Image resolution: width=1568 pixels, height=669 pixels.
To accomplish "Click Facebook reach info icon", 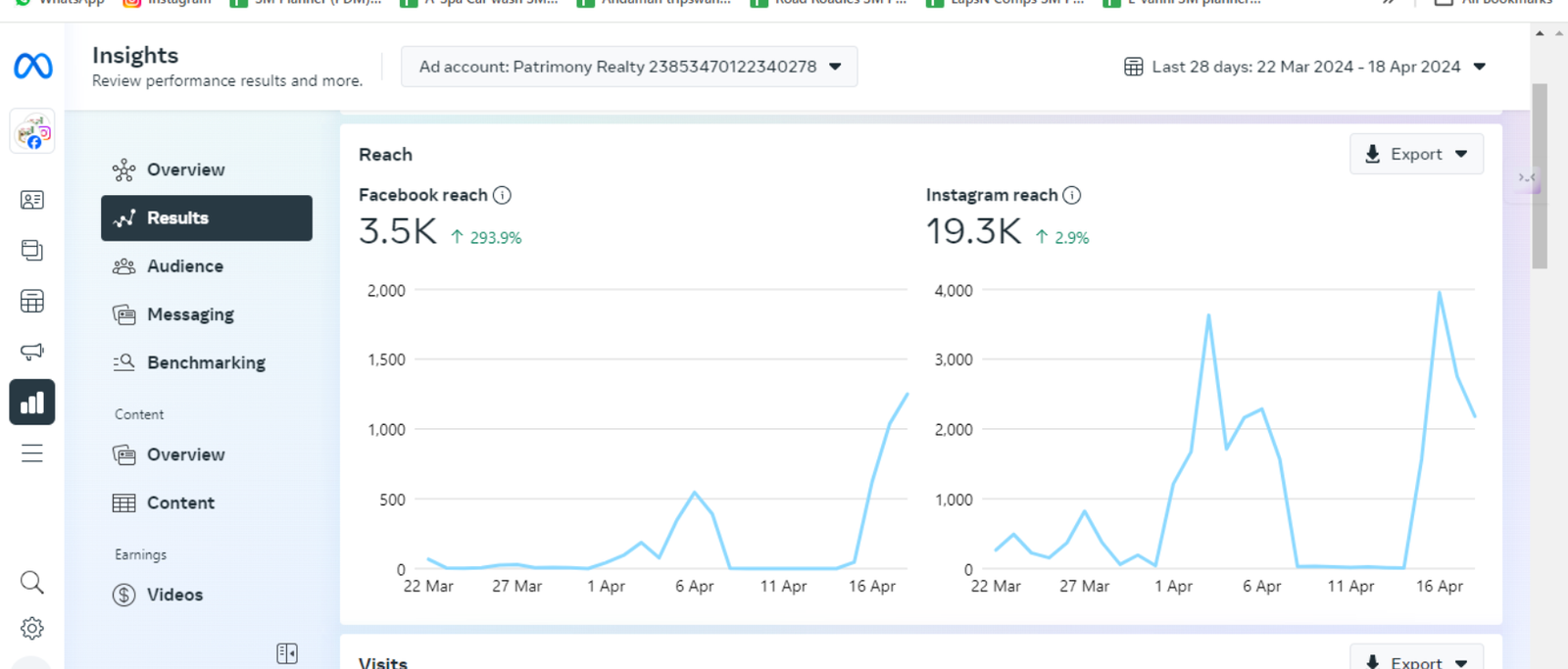I will 502,195.
